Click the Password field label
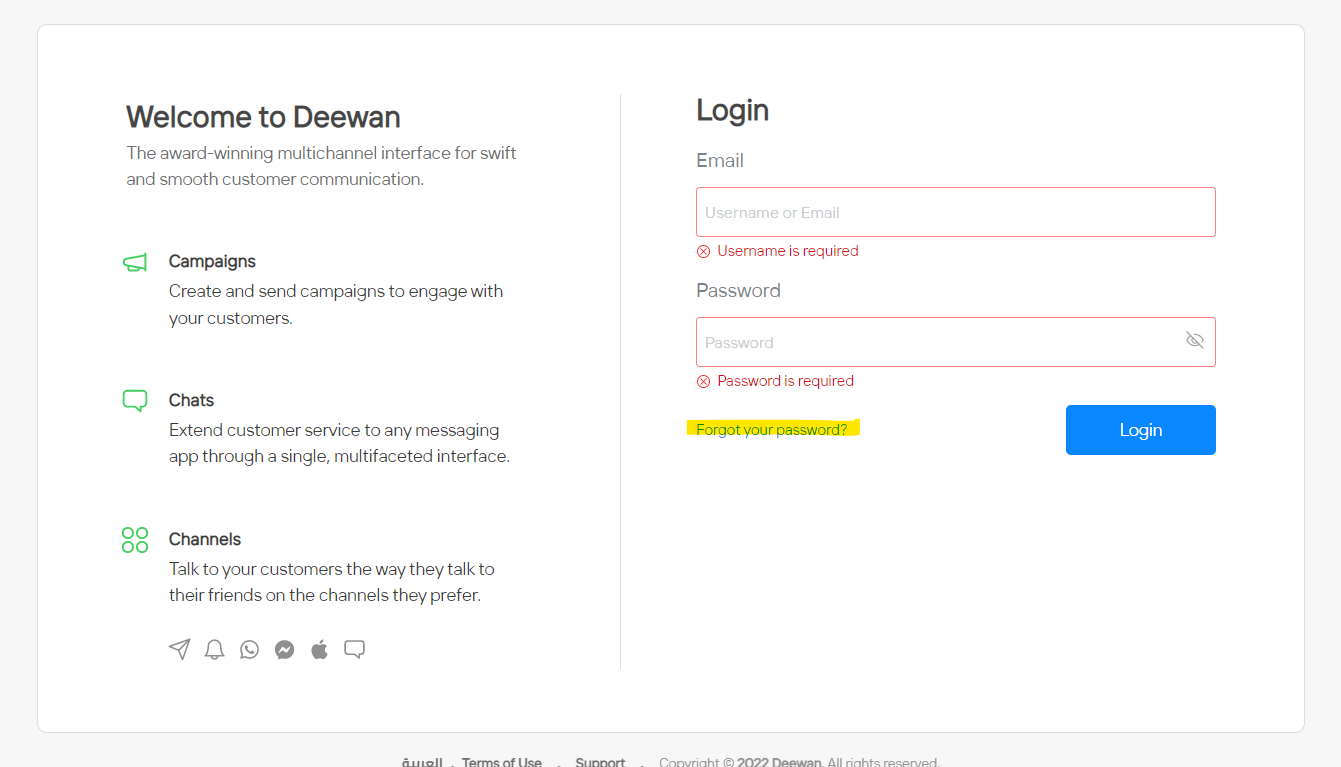 click(738, 291)
